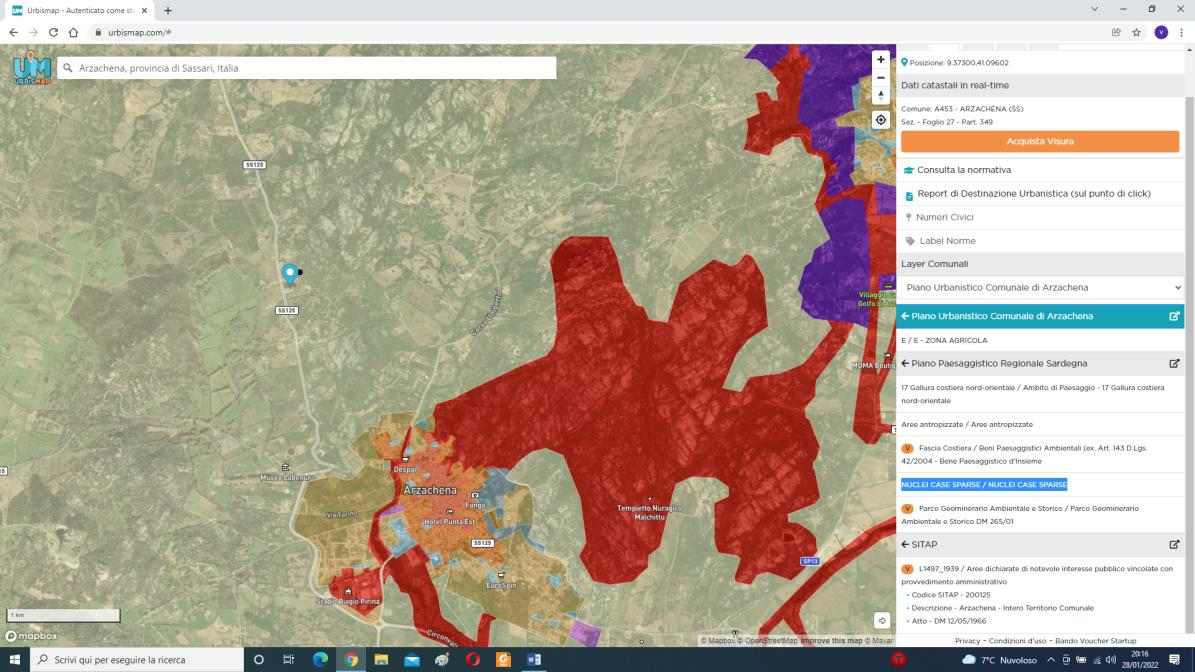Screen dimensions: 1195x672
Task: Open the SITAP external link icon
Action: click(1174, 545)
